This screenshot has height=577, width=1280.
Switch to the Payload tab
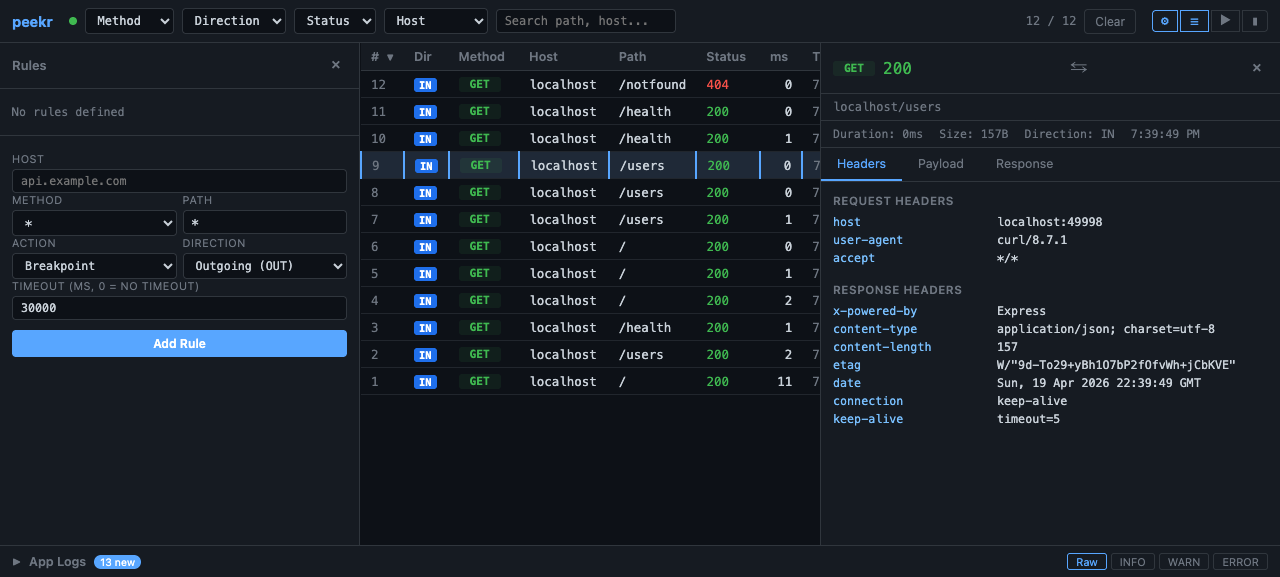pos(941,164)
